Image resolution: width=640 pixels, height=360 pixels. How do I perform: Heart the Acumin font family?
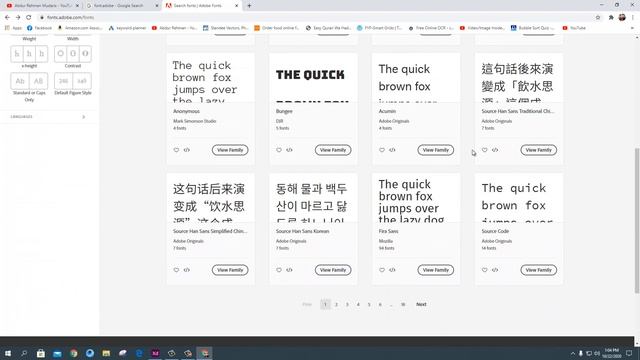(x=382, y=150)
